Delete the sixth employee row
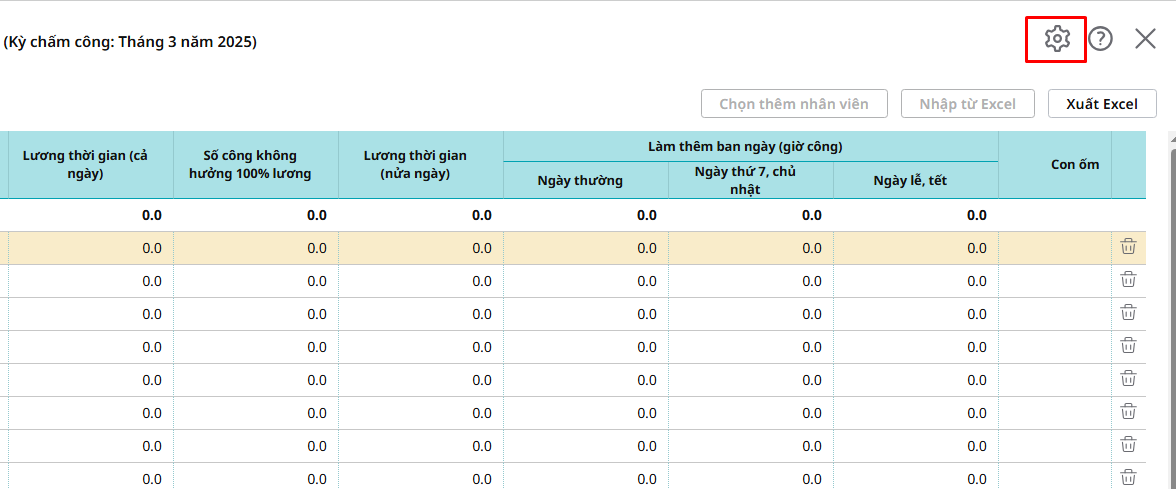The height and width of the screenshot is (489, 1176). (1128, 412)
